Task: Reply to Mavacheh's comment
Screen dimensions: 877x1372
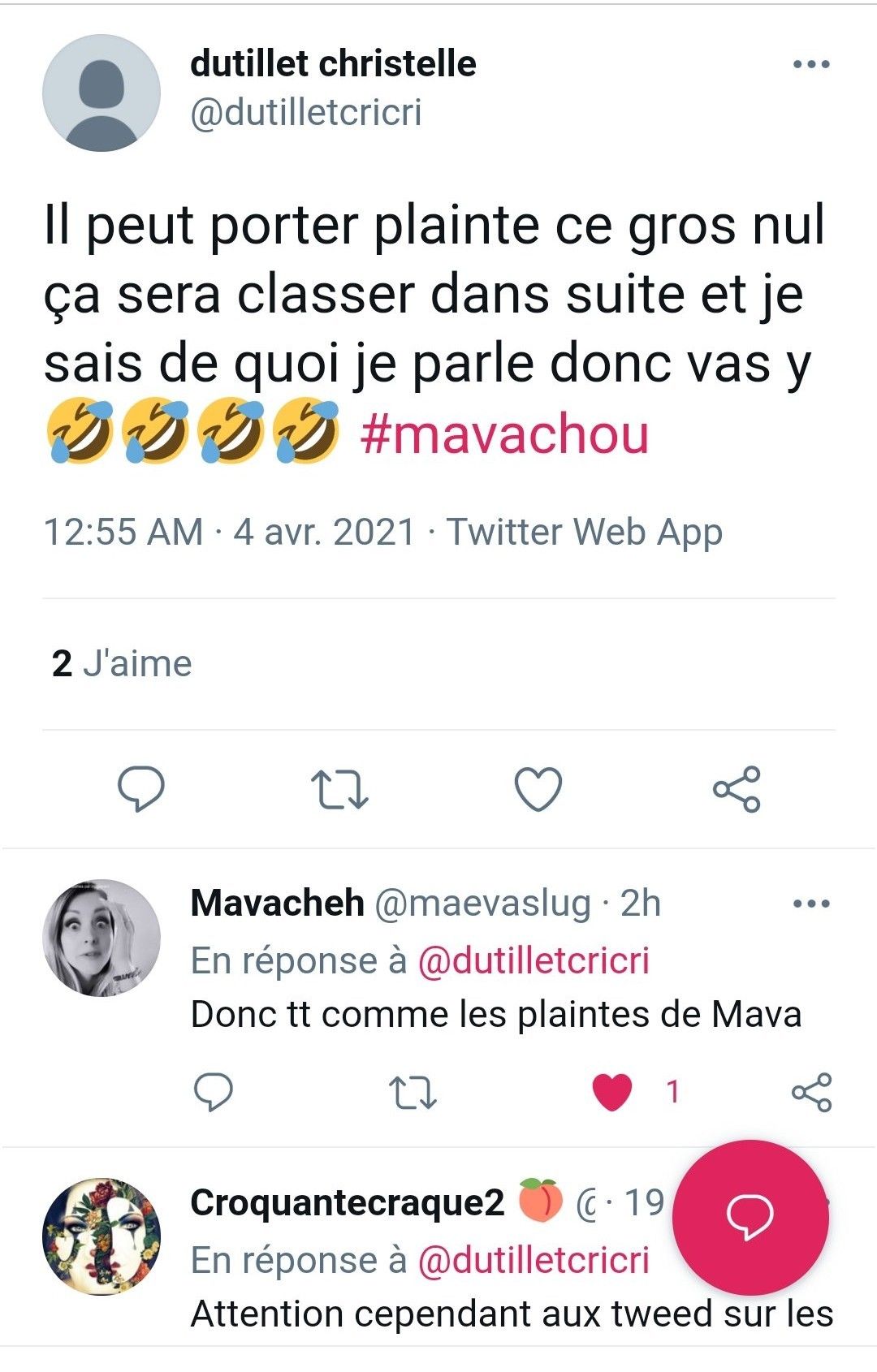Action: (214, 1092)
